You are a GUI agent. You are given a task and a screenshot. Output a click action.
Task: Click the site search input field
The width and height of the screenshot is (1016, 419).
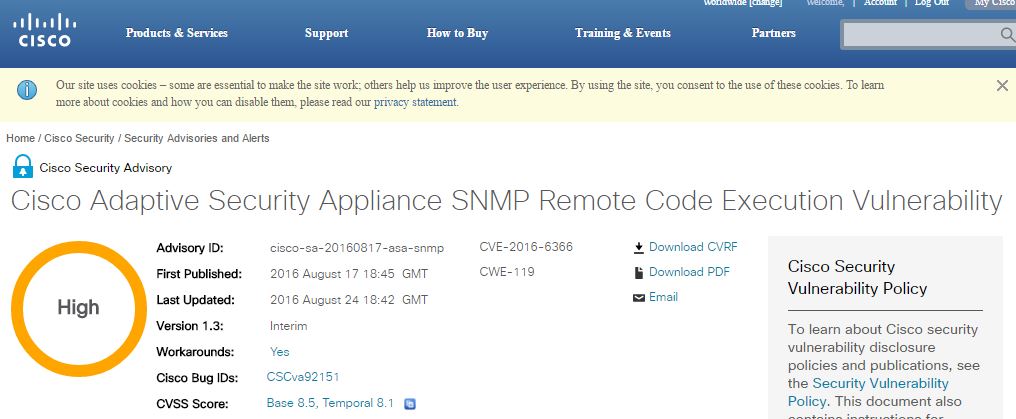[x=920, y=35]
